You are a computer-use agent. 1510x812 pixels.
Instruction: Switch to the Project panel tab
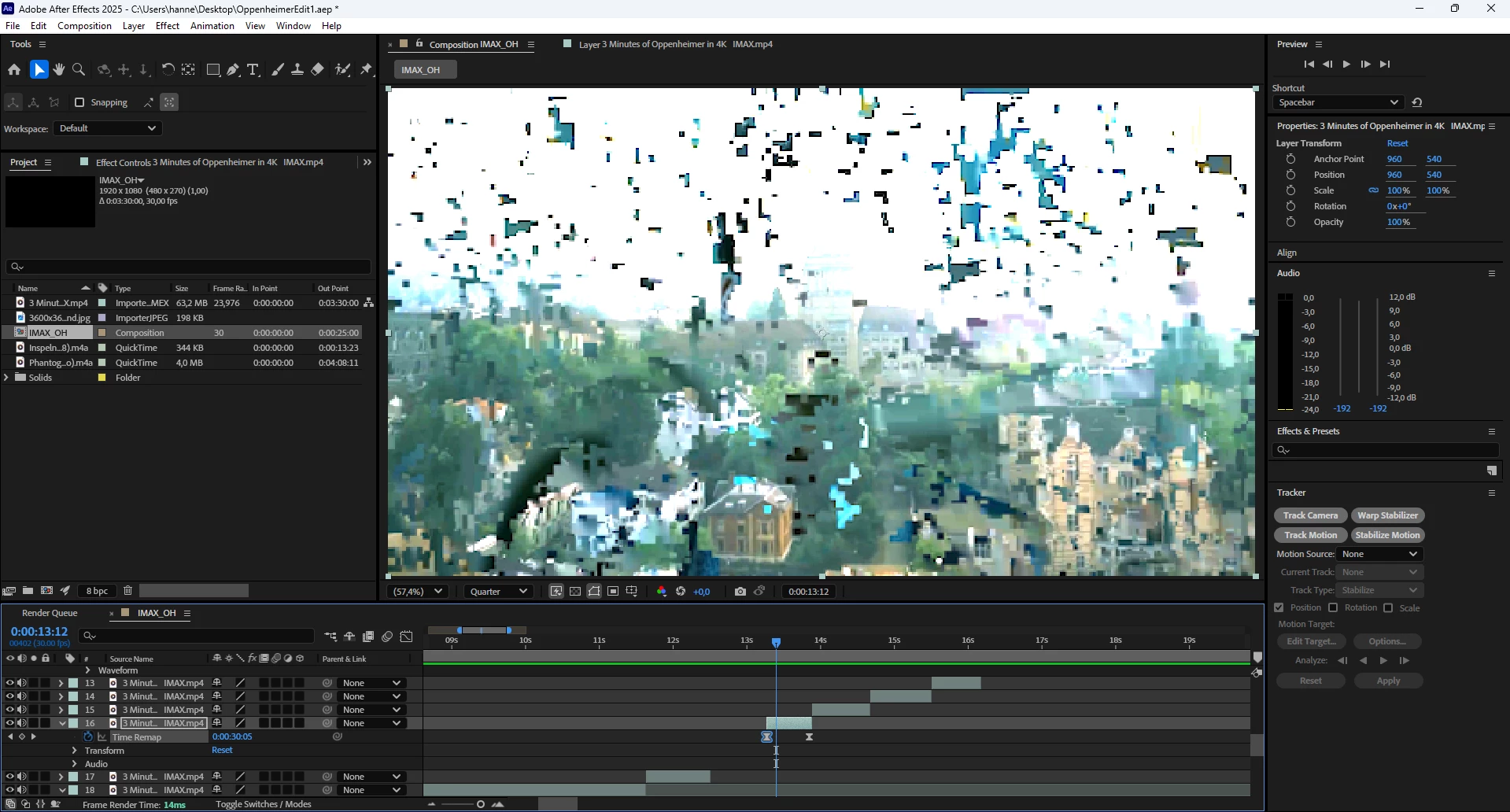(24, 162)
